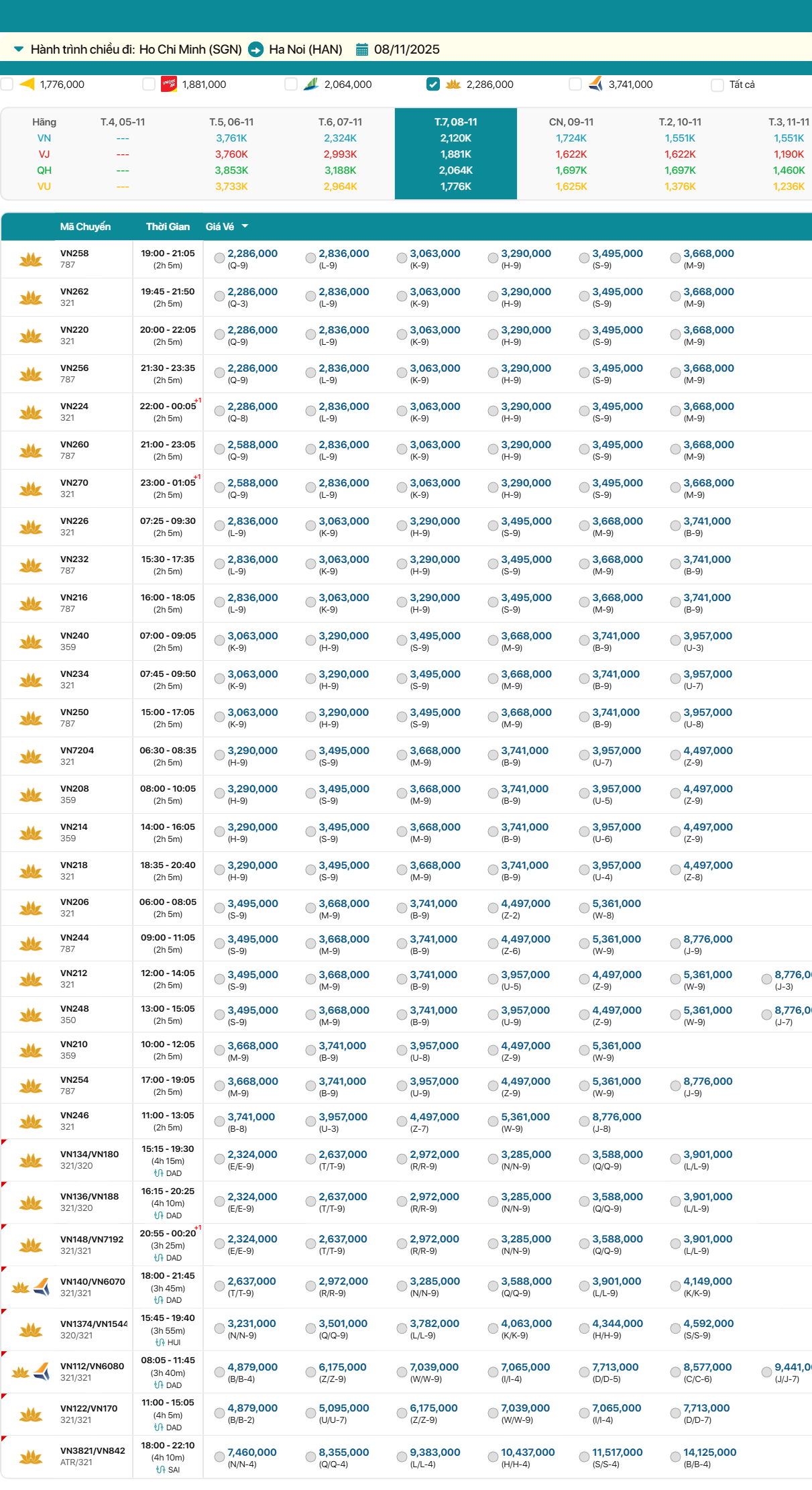
Task: Click the Bamboo Airways logo icon
Action: pos(310,84)
